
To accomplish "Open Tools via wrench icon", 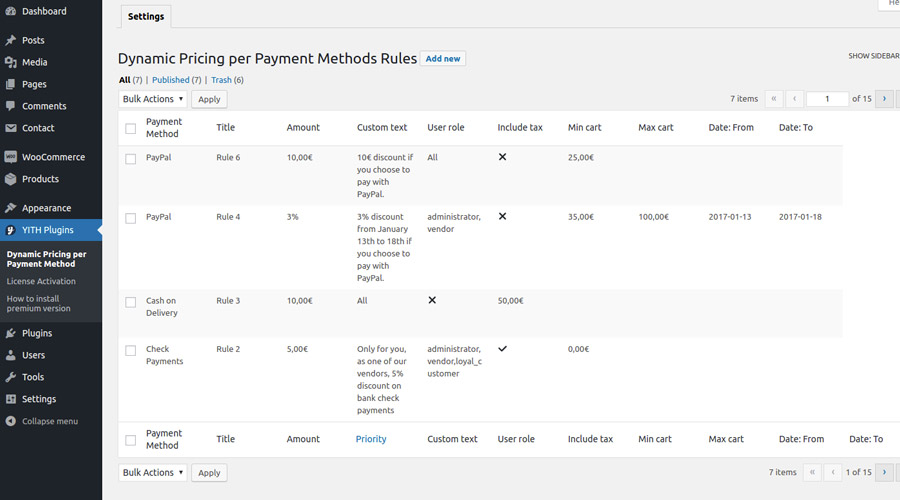I will click(10, 377).
